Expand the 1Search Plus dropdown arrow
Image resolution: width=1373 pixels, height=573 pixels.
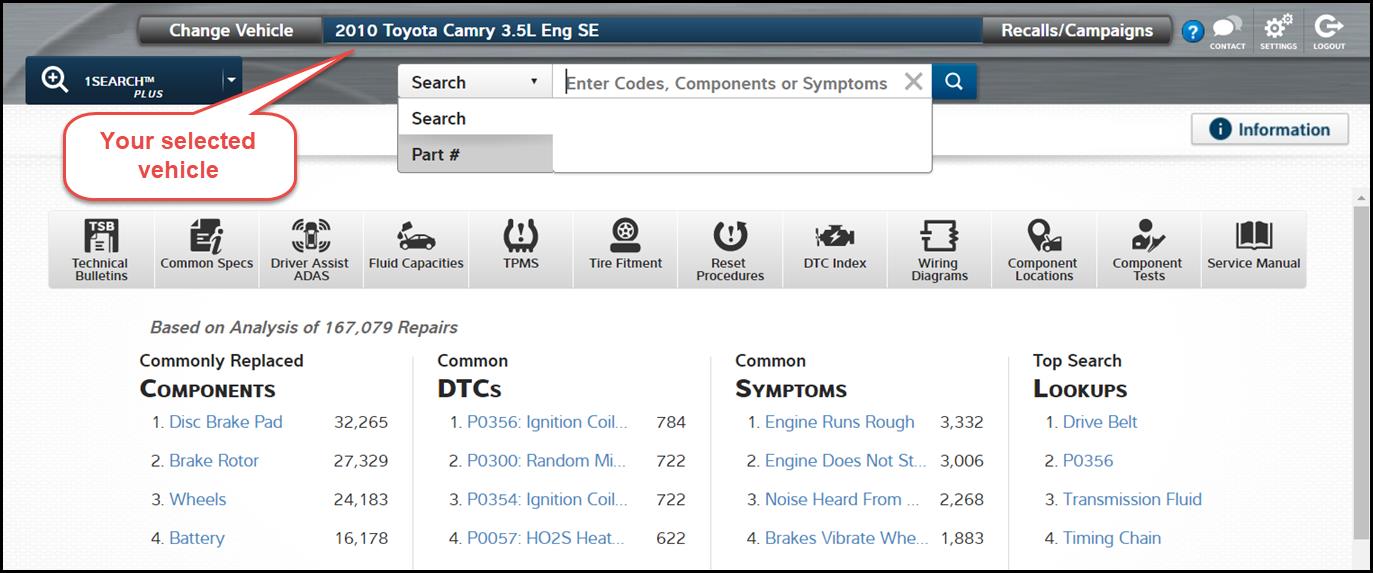[x=231, y=81]
